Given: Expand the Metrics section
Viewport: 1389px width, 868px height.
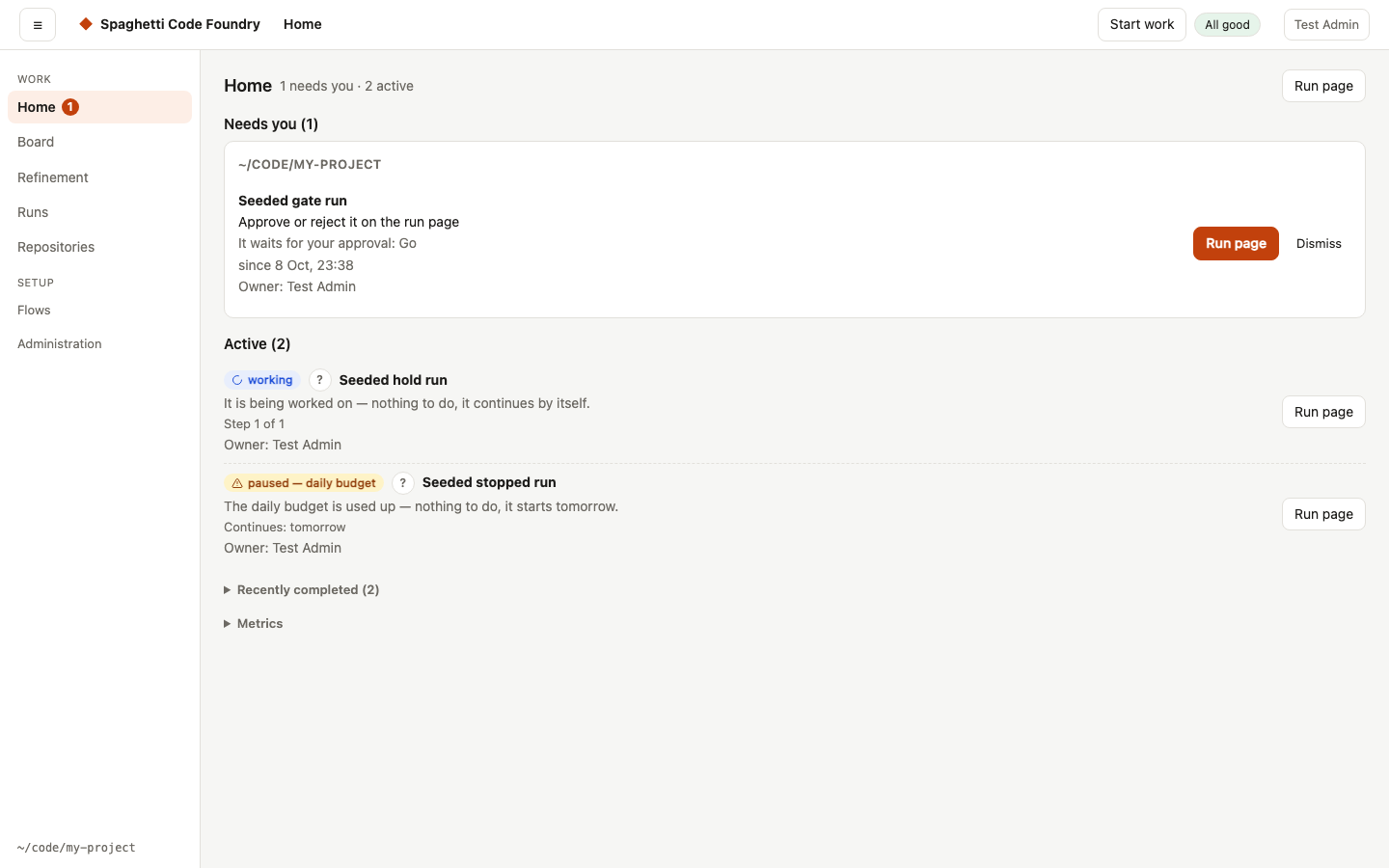Looking at the screenshot, I should click(x=254, y=624).
